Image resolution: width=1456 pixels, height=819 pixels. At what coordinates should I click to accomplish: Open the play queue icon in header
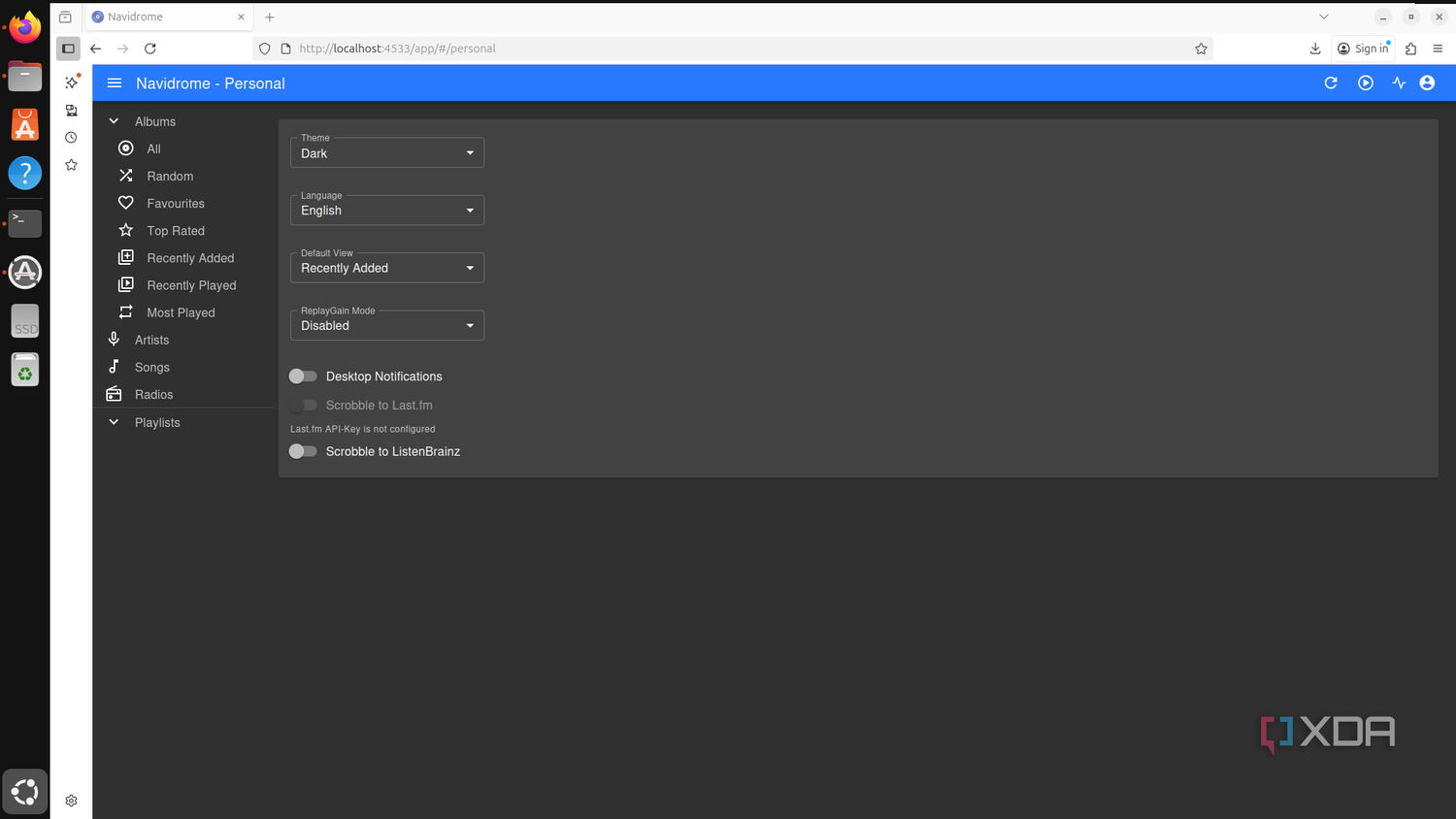coord(1366,83)
